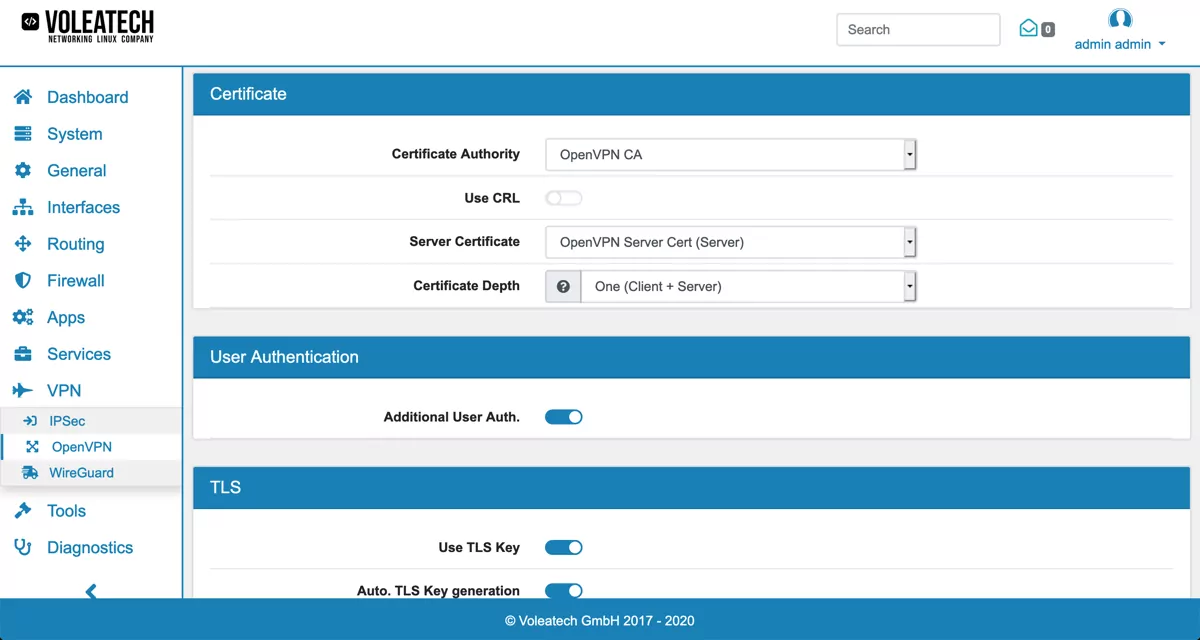The height and width of the screenshot is (640, 1200).
Task: Toggle Auto. TLS Key generation
Action: [563, 590]
